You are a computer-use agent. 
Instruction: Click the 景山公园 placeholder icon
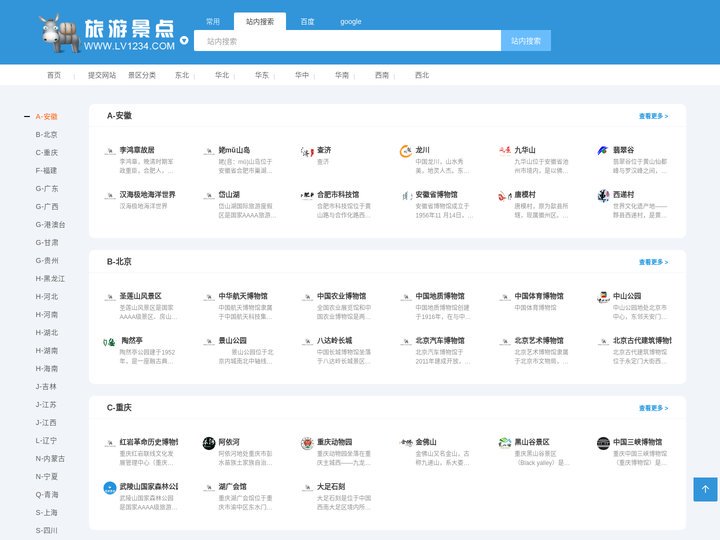click(209, 341)
